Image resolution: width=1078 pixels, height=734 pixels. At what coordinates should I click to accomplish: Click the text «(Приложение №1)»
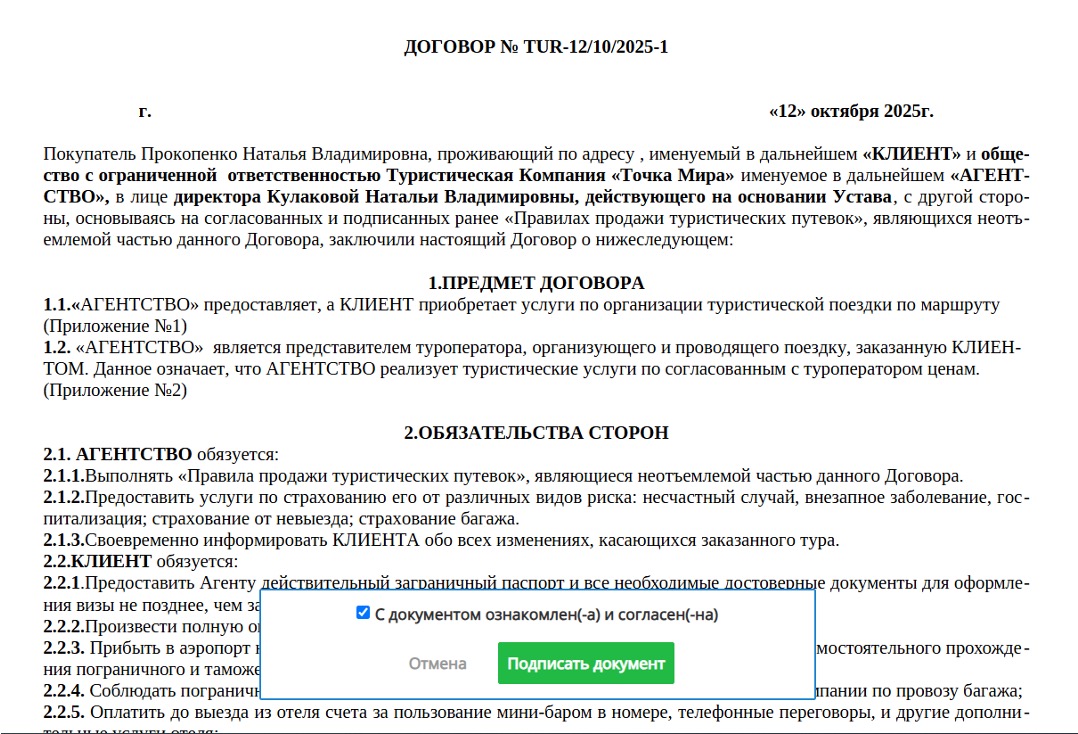tap(115, 326)
